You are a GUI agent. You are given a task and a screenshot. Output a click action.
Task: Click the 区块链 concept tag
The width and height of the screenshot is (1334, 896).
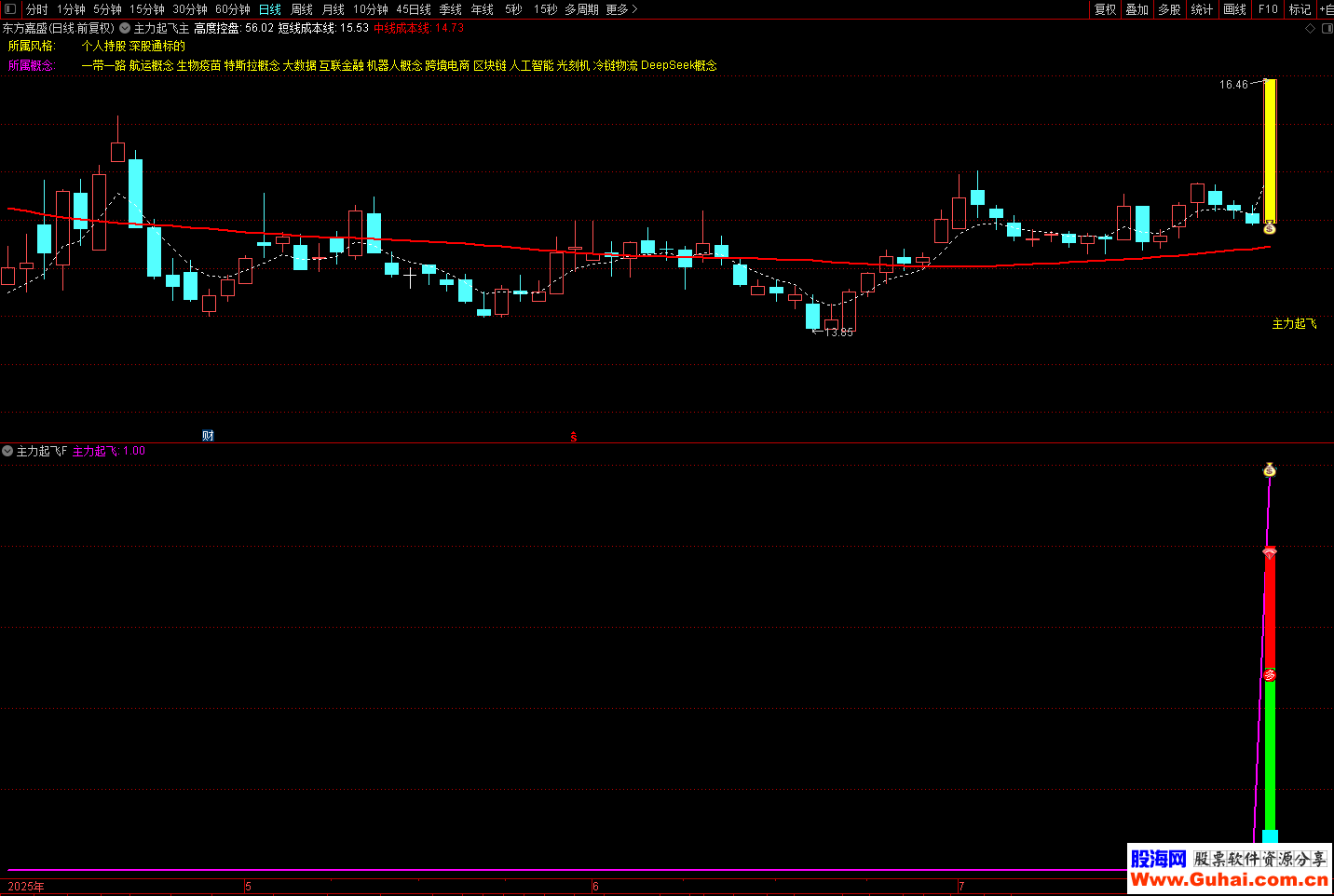[x=490, y=65]
